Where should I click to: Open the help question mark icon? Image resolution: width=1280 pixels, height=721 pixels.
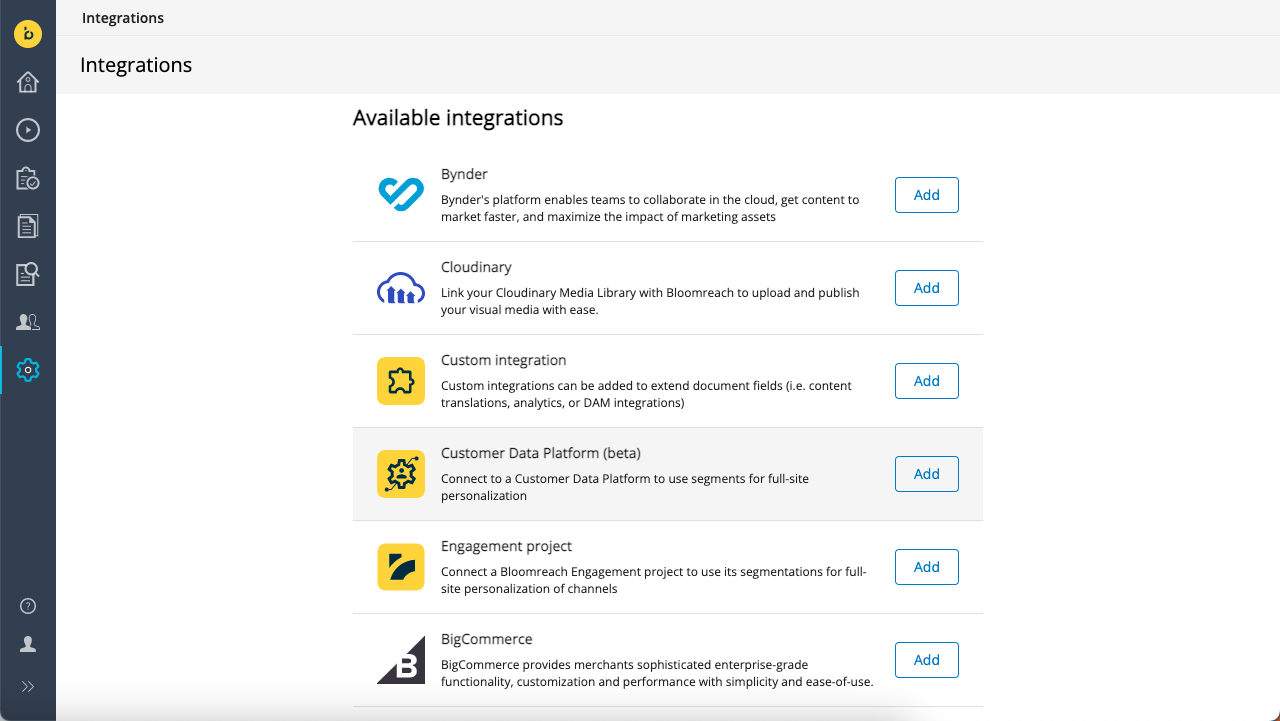(x=28, y=606)
